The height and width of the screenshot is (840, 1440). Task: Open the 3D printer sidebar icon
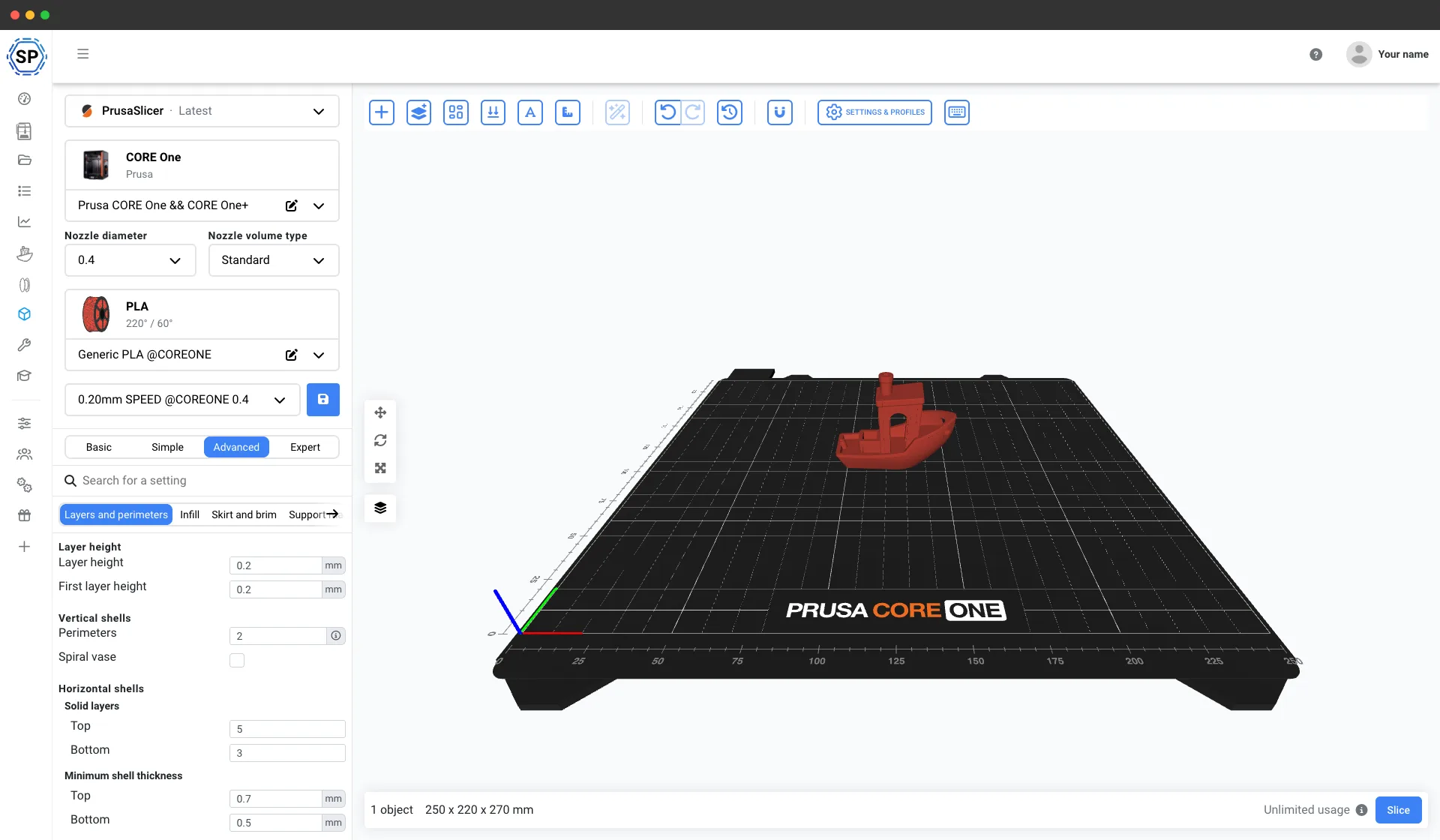[24, 131]
